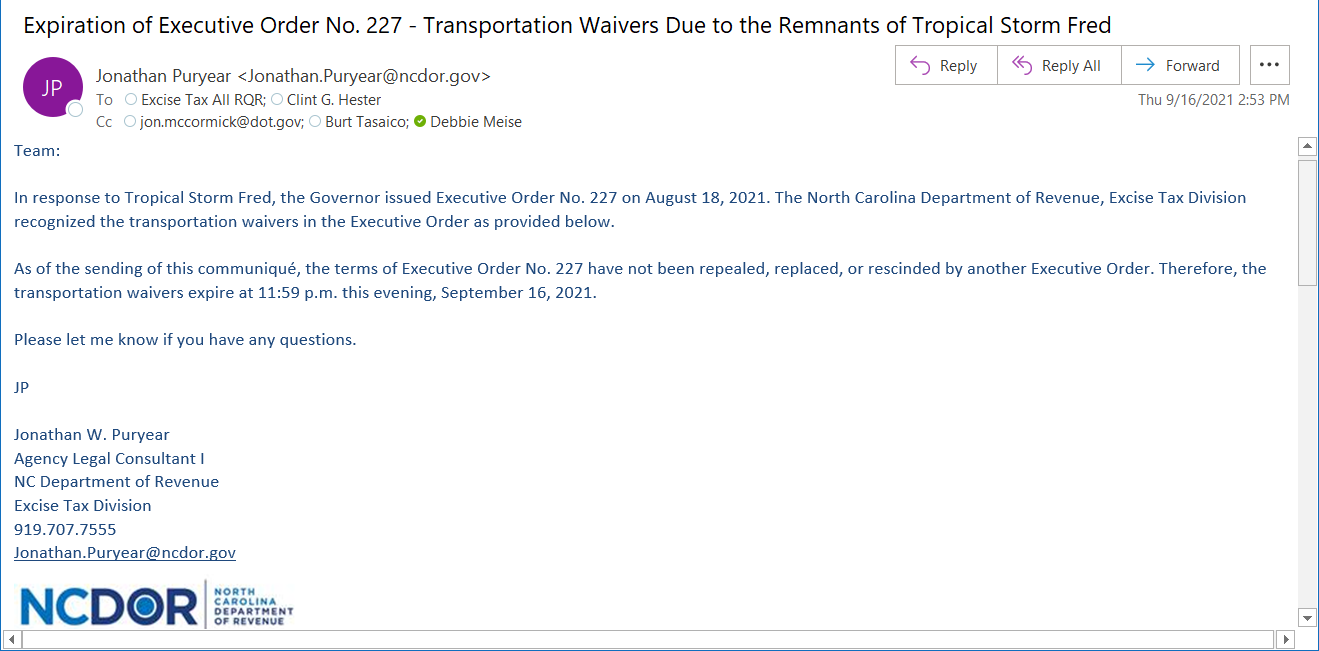Click the NCDOR logo image
1319x651 pixels.
(x=157, y=604)
